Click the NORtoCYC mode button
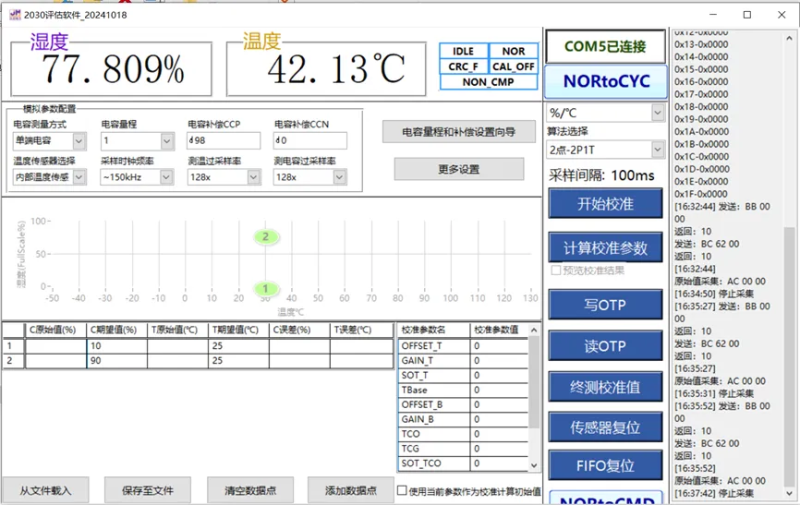Screen dimensions: 800x505 [606, 81]
